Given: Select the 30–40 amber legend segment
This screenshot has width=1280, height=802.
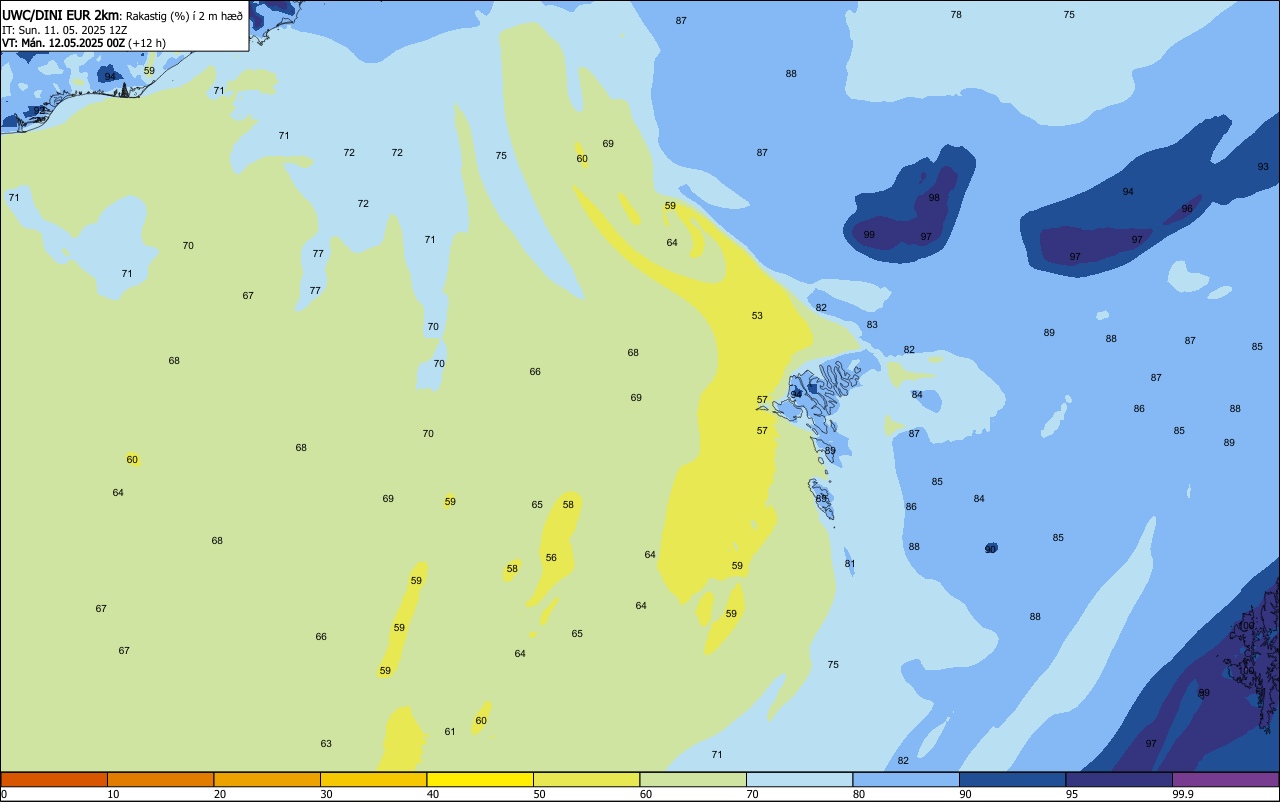Looking at the screenshot, I should coord(373,779).
